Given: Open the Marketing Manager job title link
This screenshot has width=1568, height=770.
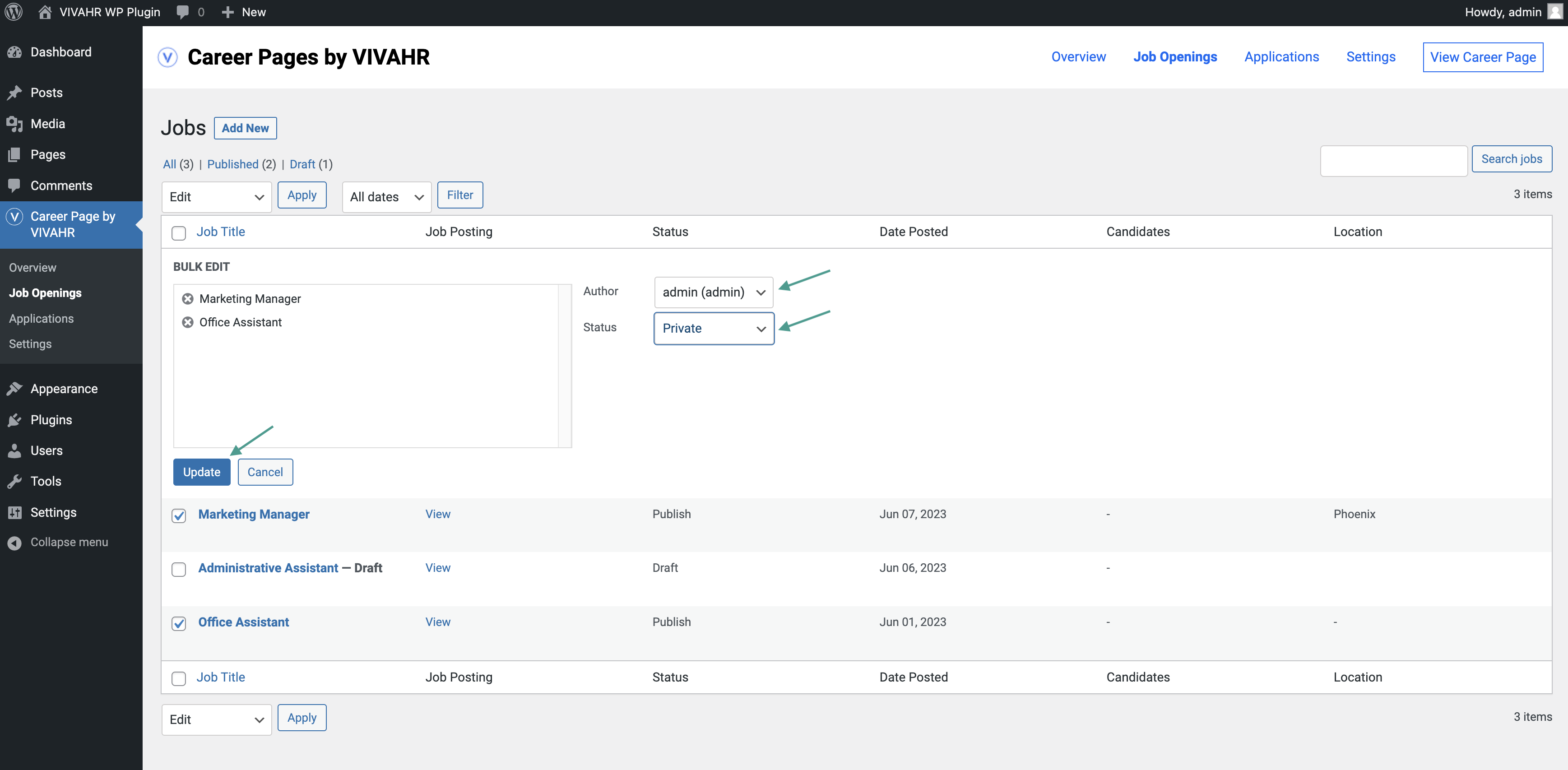Looking at the screenshot, I should [x=254, y=515].
